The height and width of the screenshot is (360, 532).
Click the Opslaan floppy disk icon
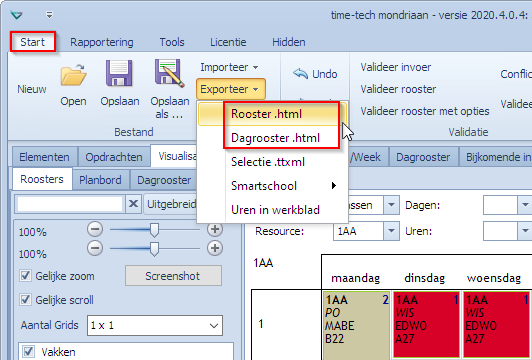119,73
